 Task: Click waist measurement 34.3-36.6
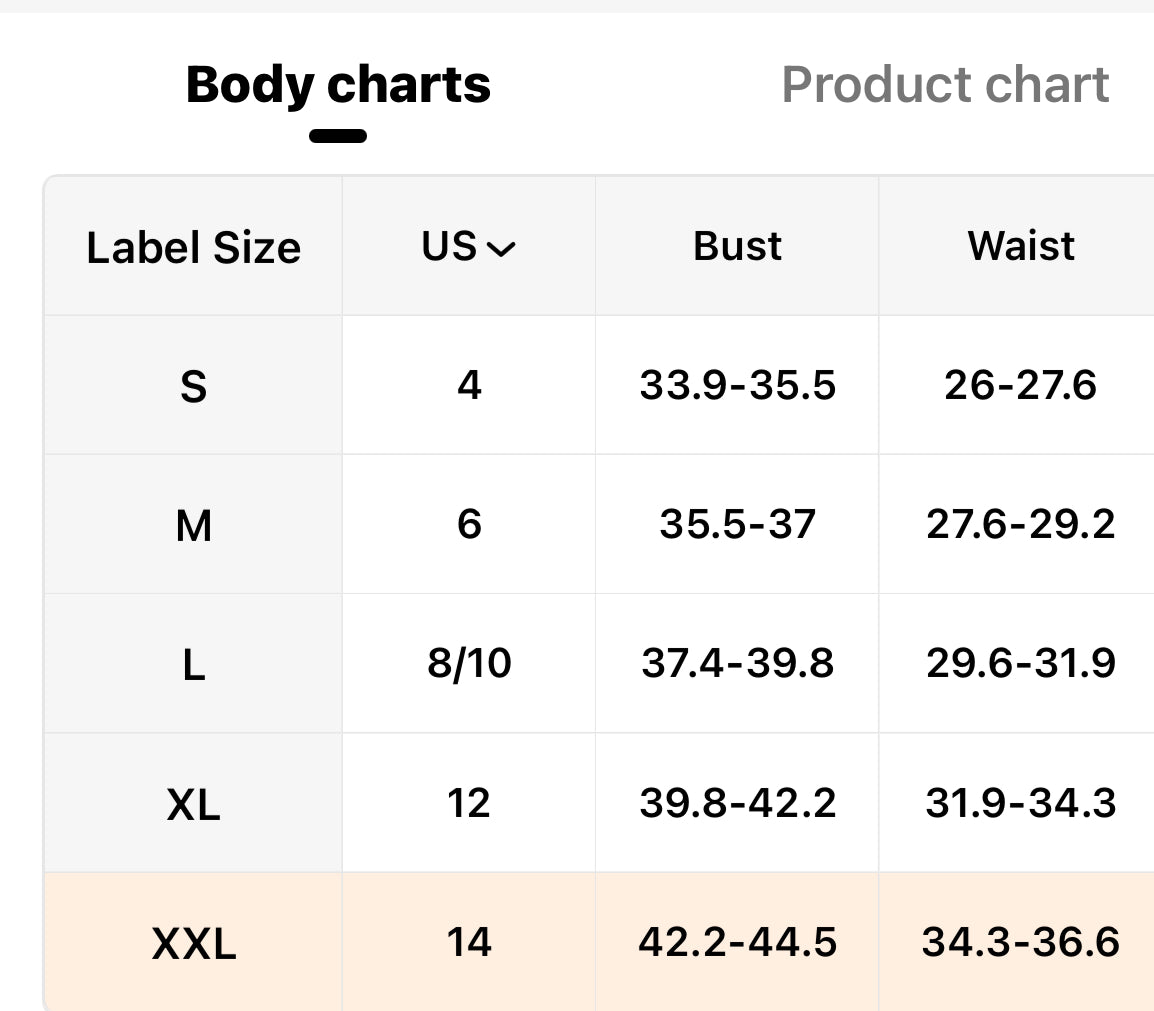coord(1020,942)
